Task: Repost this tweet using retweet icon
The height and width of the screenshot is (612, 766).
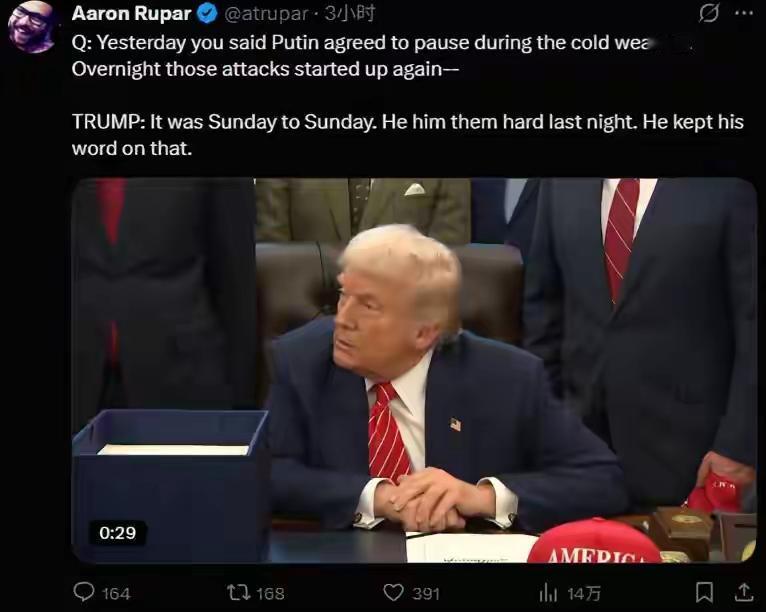Action: click(239, 593)
